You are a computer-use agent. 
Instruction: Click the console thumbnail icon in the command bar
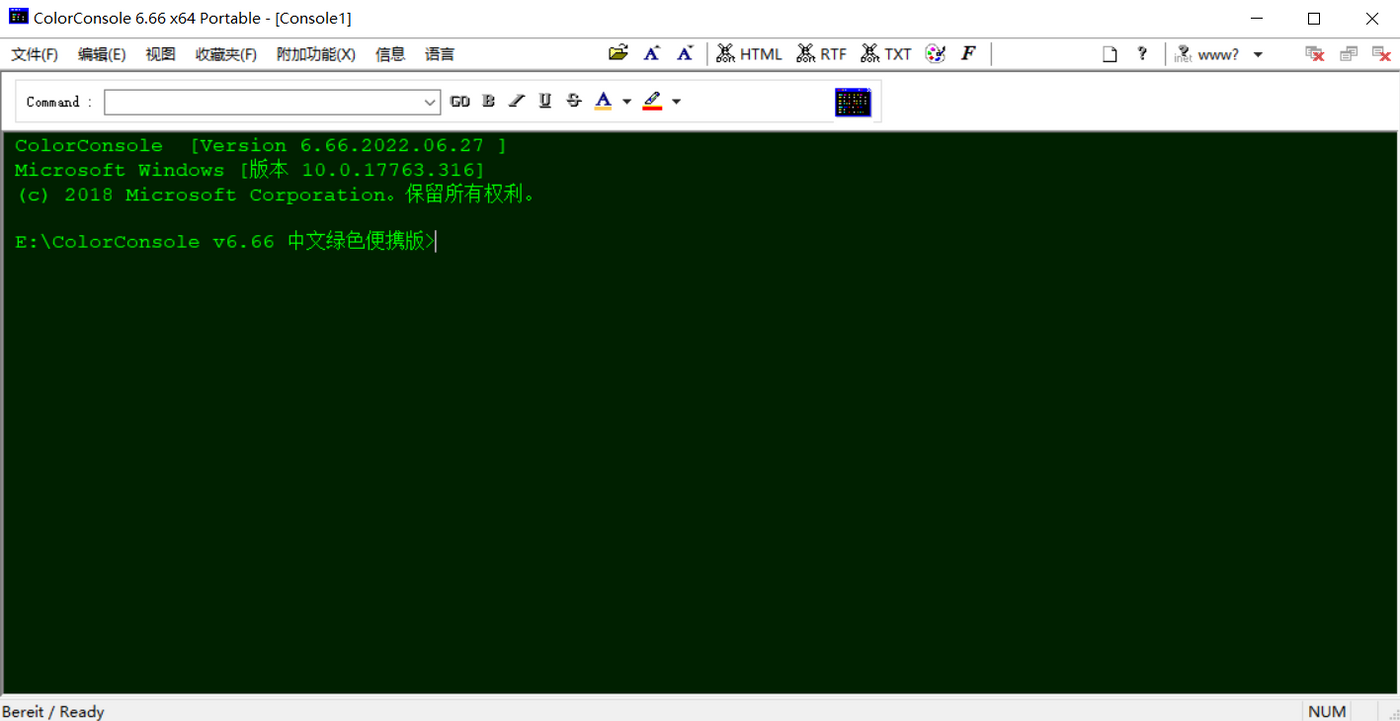coord(853,102)
